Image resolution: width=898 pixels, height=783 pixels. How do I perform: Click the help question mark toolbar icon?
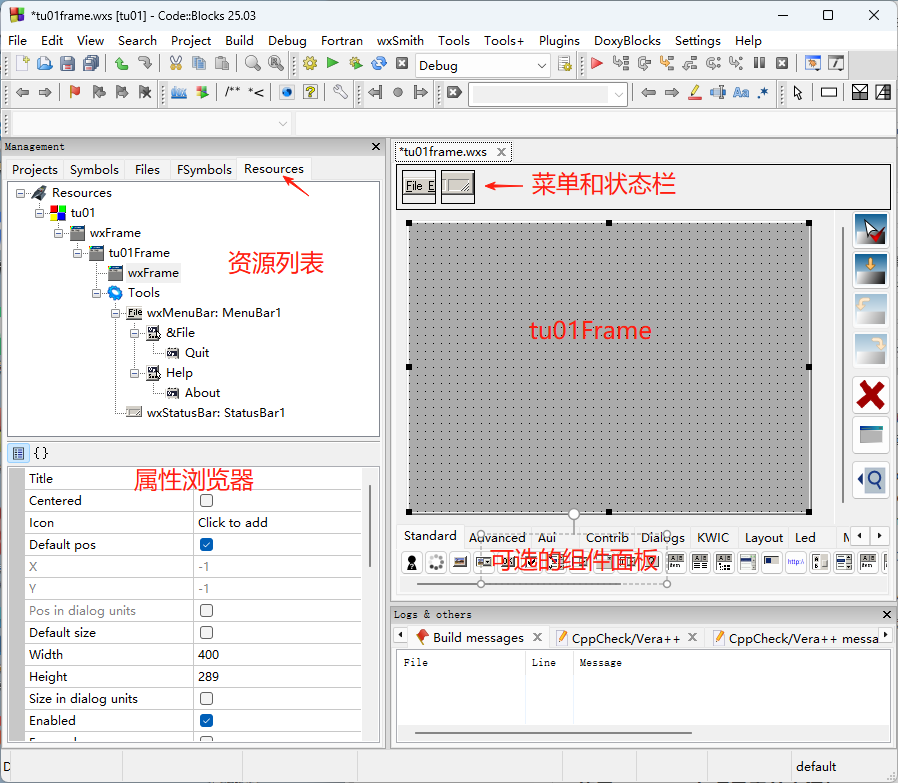[310, 92]
